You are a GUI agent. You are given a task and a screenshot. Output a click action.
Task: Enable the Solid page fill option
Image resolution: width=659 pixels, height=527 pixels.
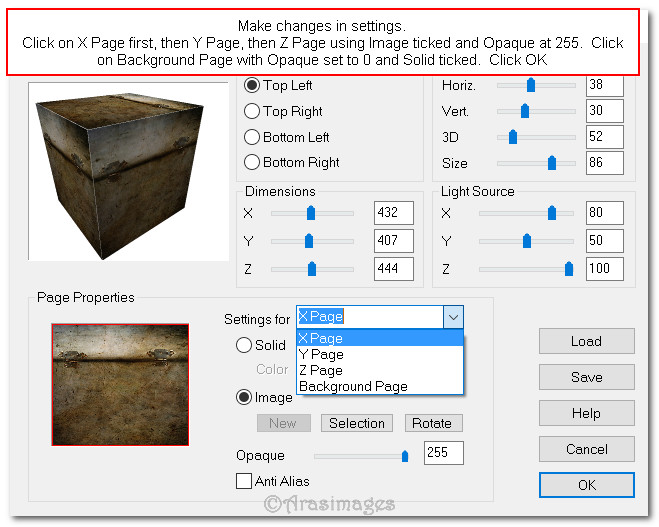[244, 345]
